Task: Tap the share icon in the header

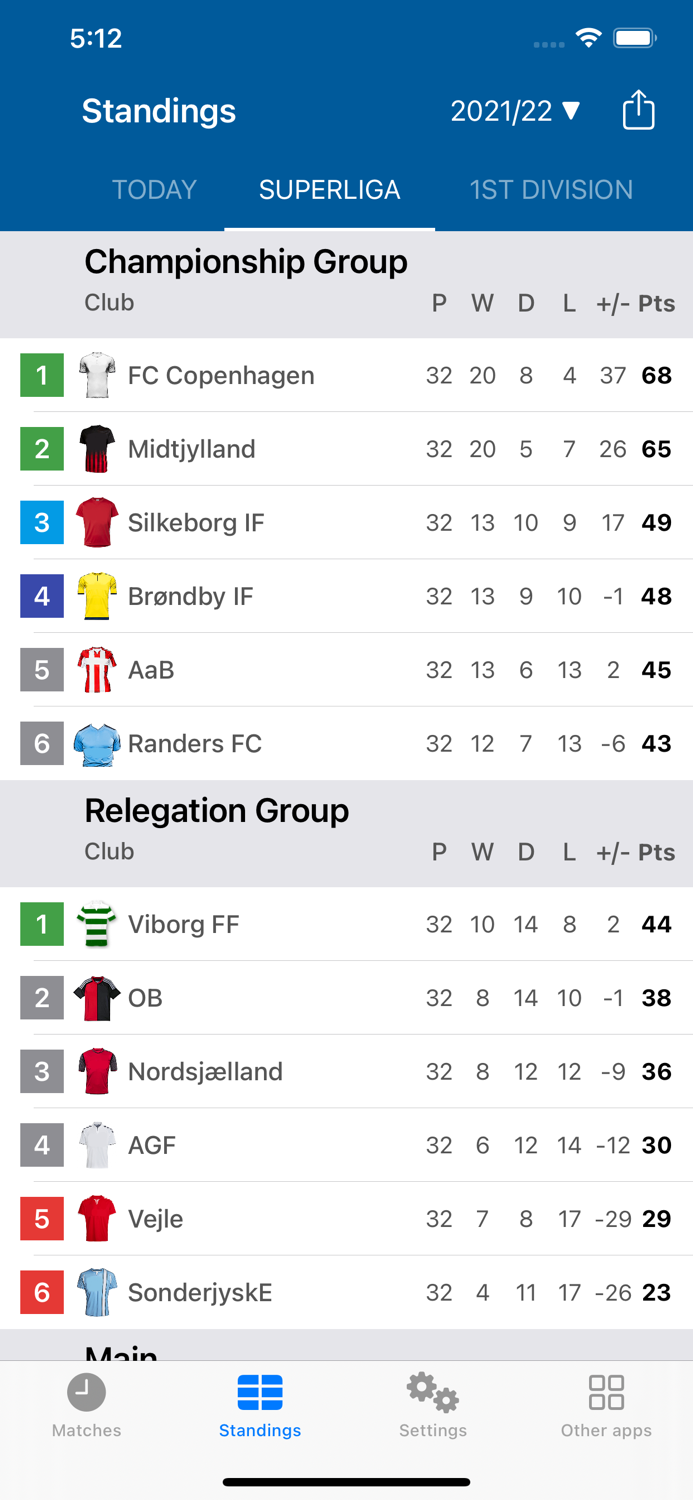Action: point(638,110)
